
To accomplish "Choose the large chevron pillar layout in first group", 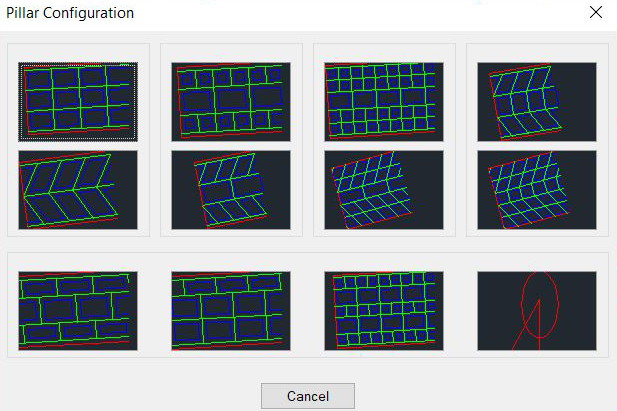I will click(x=78, y=189).
